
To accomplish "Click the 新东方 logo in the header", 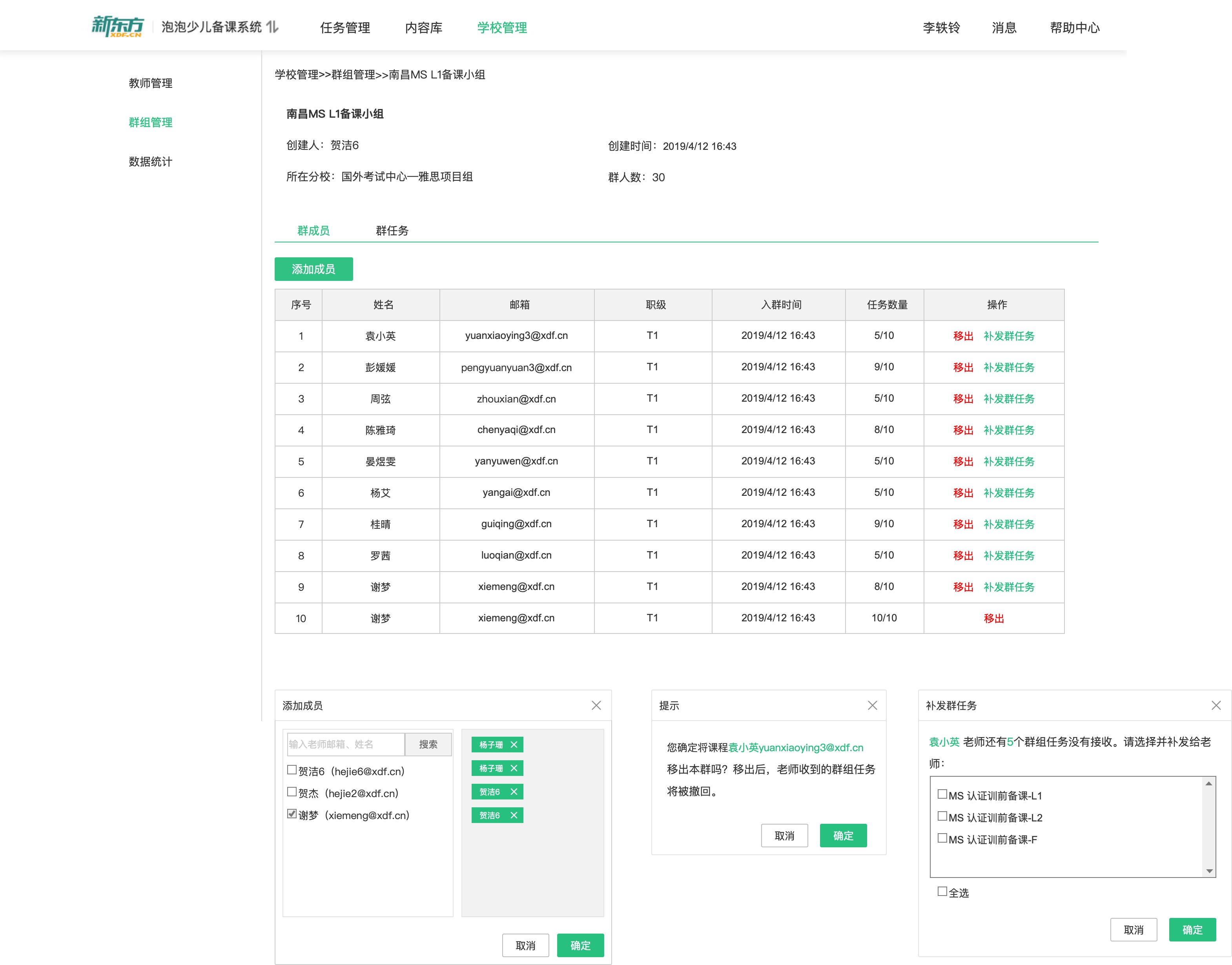I will [118, 27].
